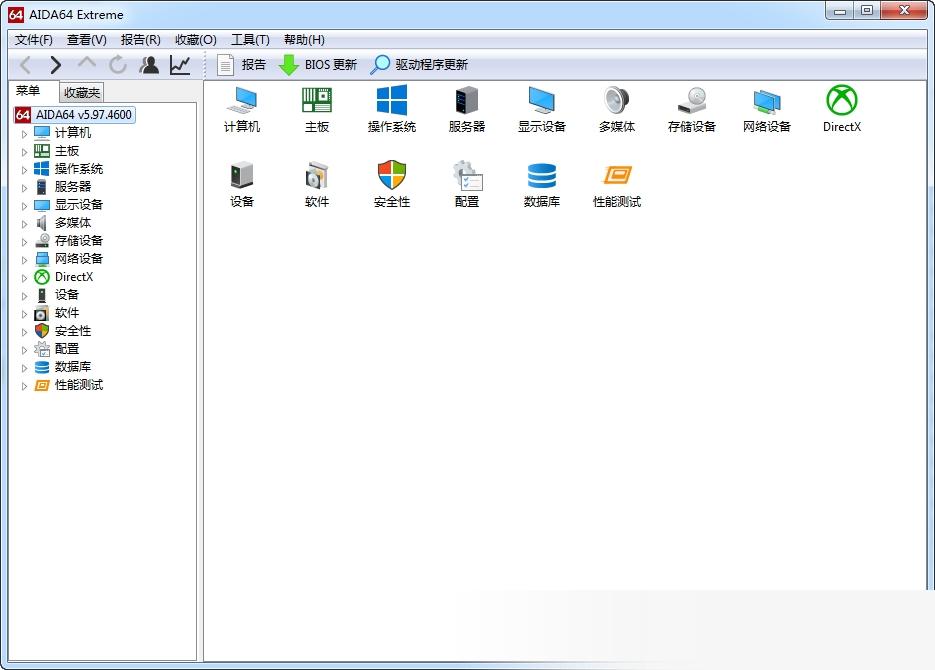Select 配置 in the left tree
The image size is (935, 670).
(67, 349)
